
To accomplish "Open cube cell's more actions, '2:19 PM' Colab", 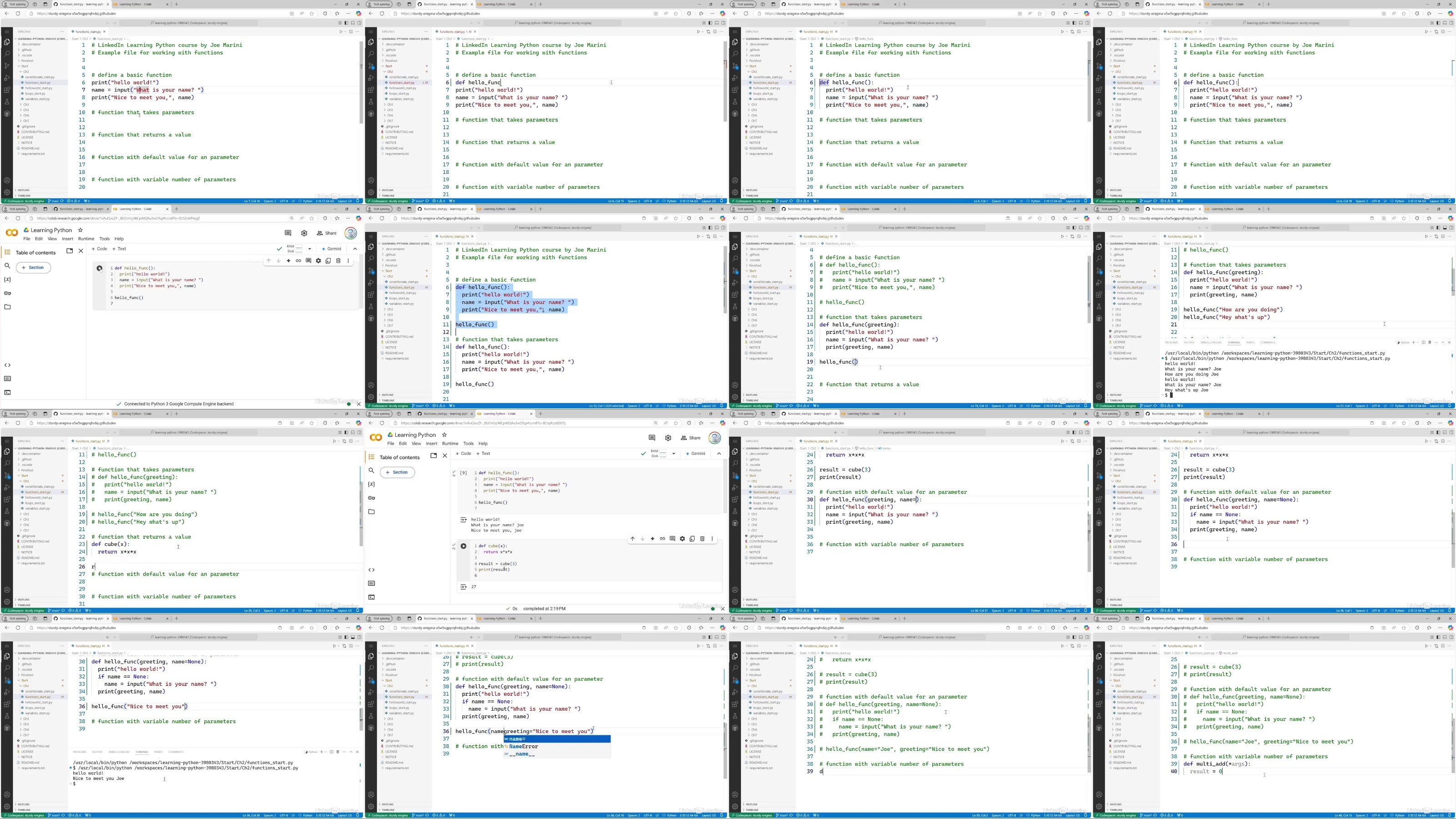I will pos(712,539).
